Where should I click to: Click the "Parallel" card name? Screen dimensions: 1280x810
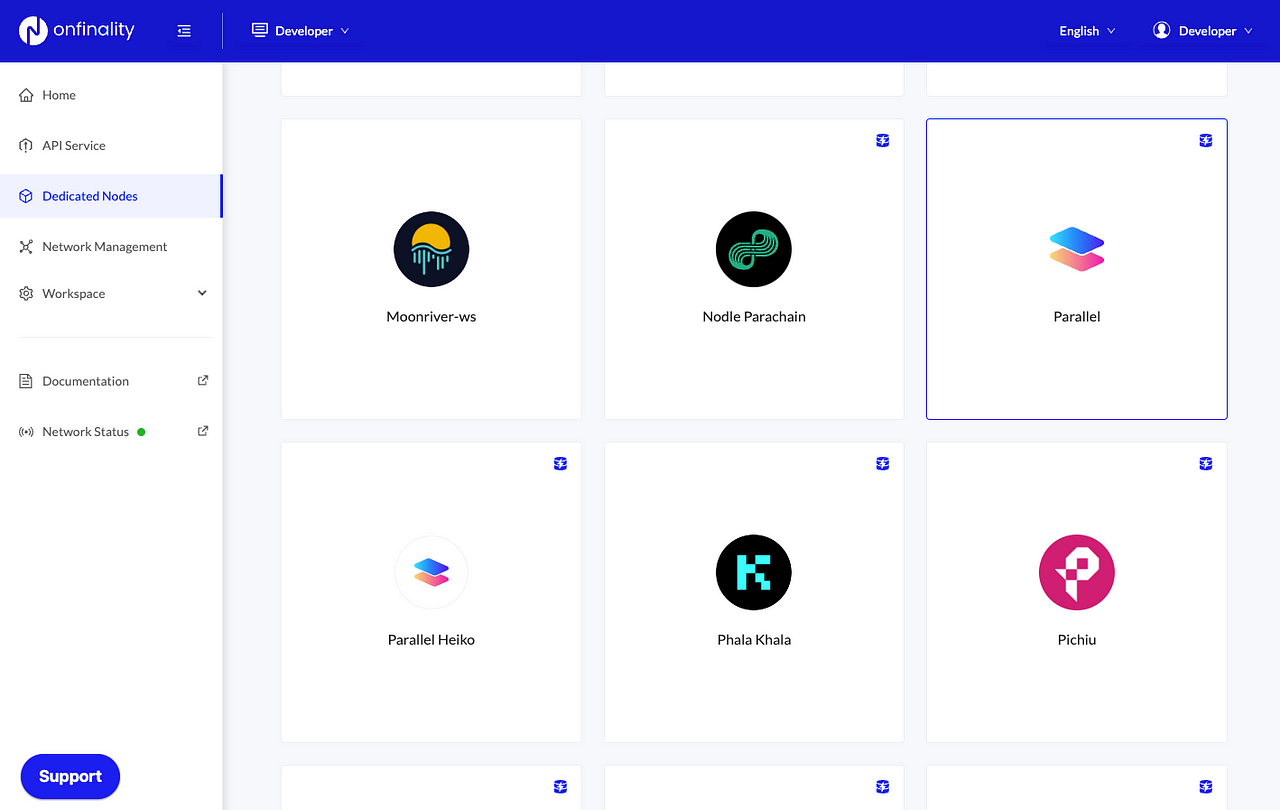(x=1077, y=317)
